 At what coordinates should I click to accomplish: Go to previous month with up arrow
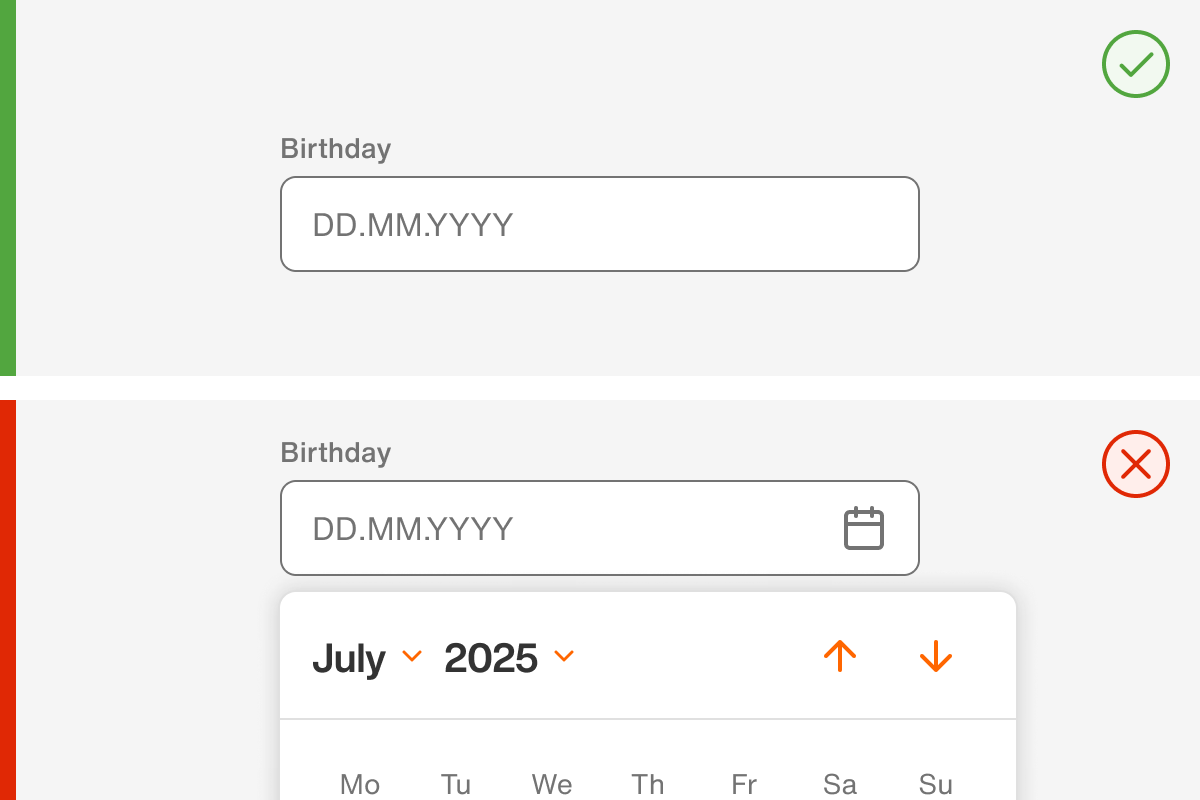coord(840,656)
